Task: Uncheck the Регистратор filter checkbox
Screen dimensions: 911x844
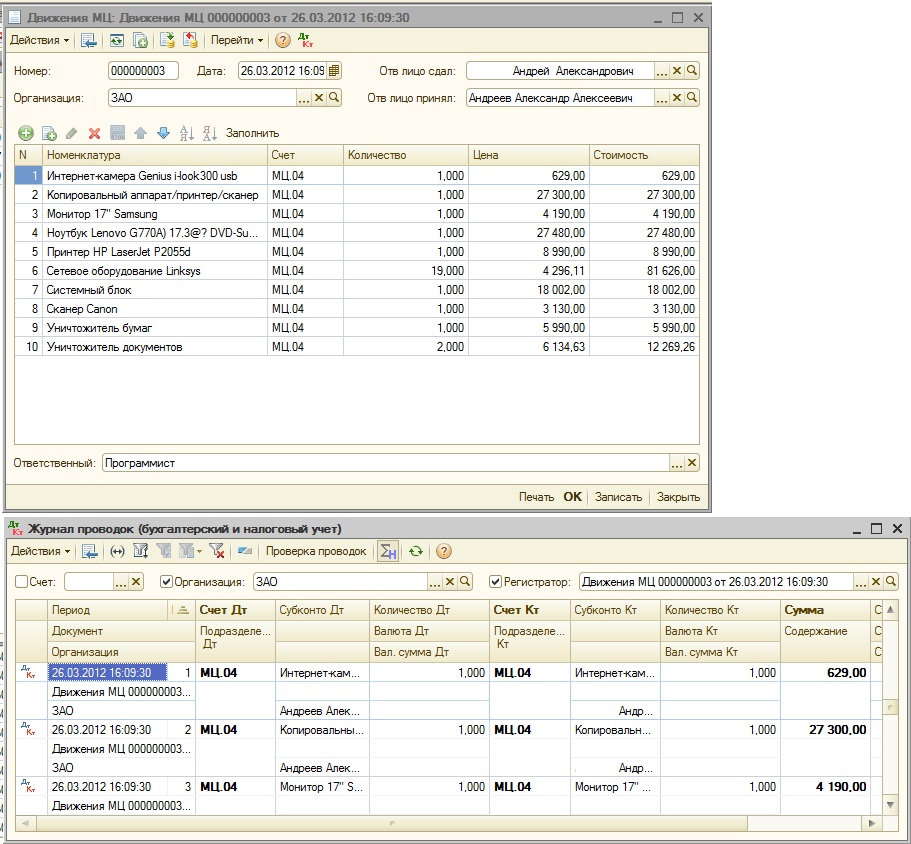Action: pos(496,581)
